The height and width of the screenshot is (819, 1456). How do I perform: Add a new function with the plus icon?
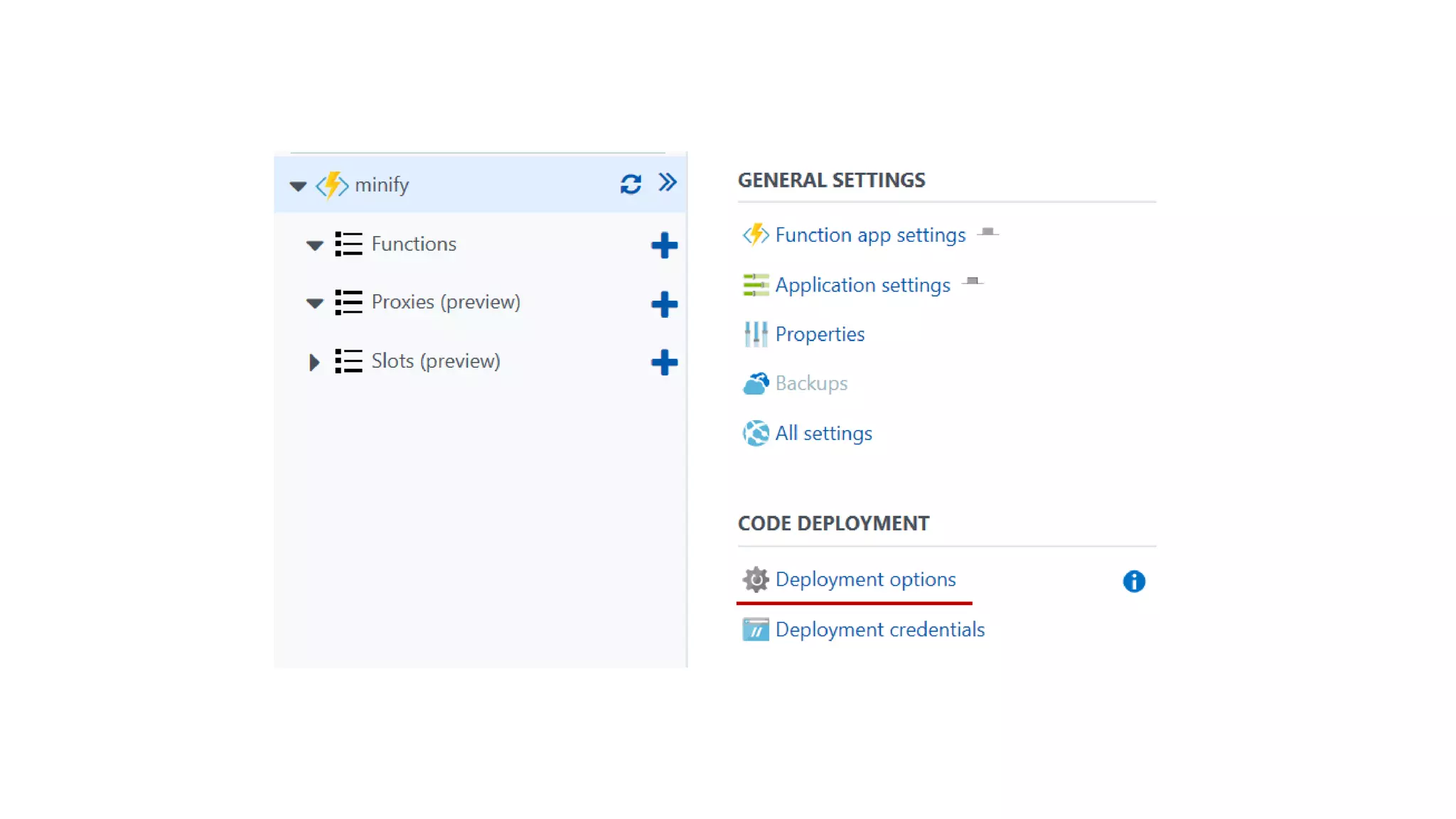click(x=664, y=245)
